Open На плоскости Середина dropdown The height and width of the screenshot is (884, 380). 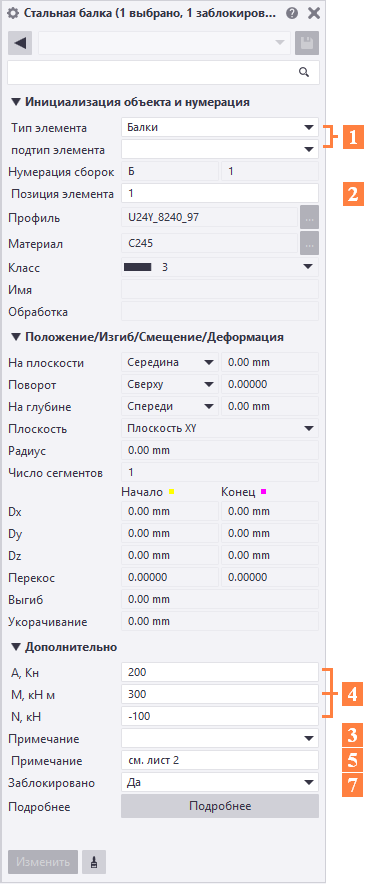tap(170, 363)
